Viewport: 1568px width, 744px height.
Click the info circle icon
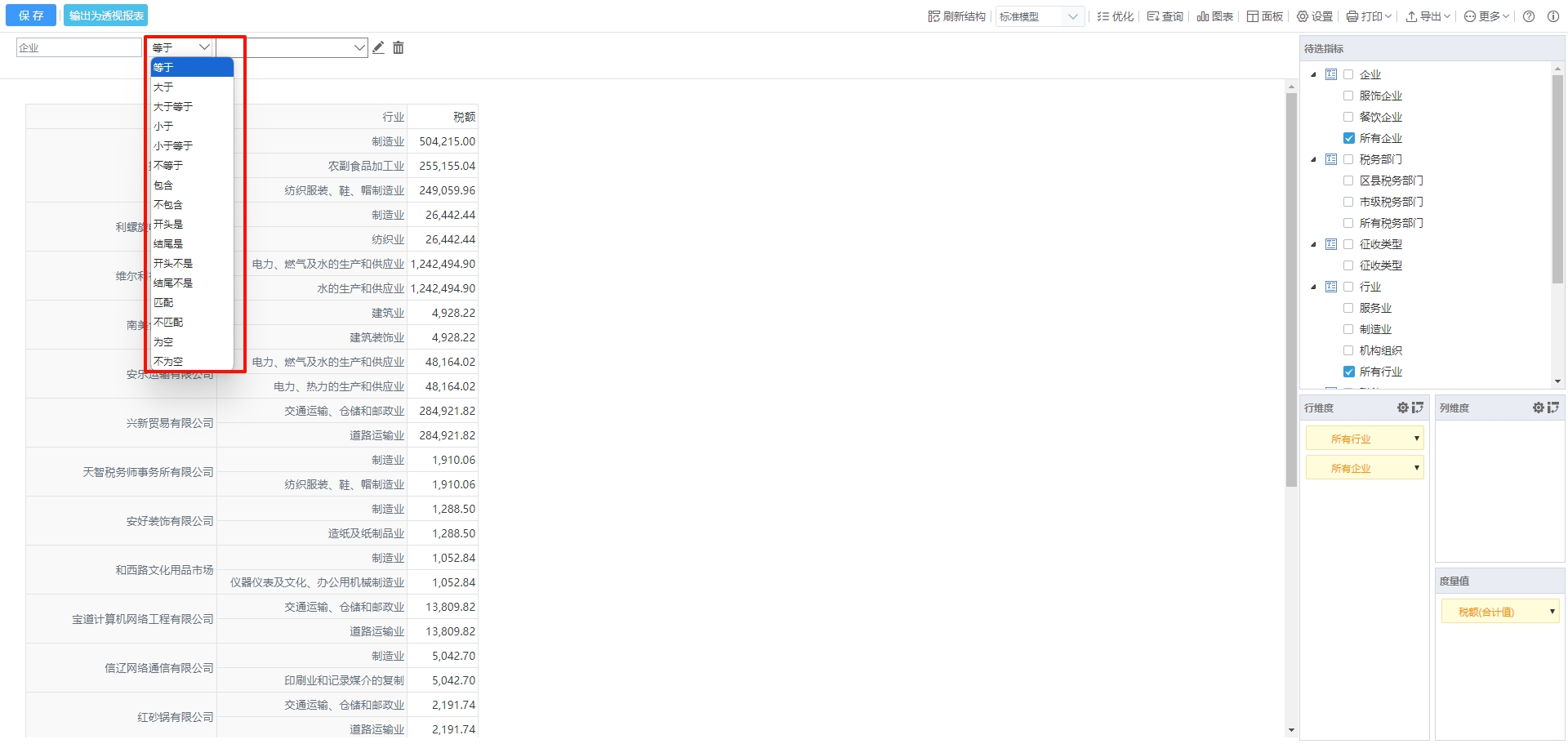(1552, 16)
